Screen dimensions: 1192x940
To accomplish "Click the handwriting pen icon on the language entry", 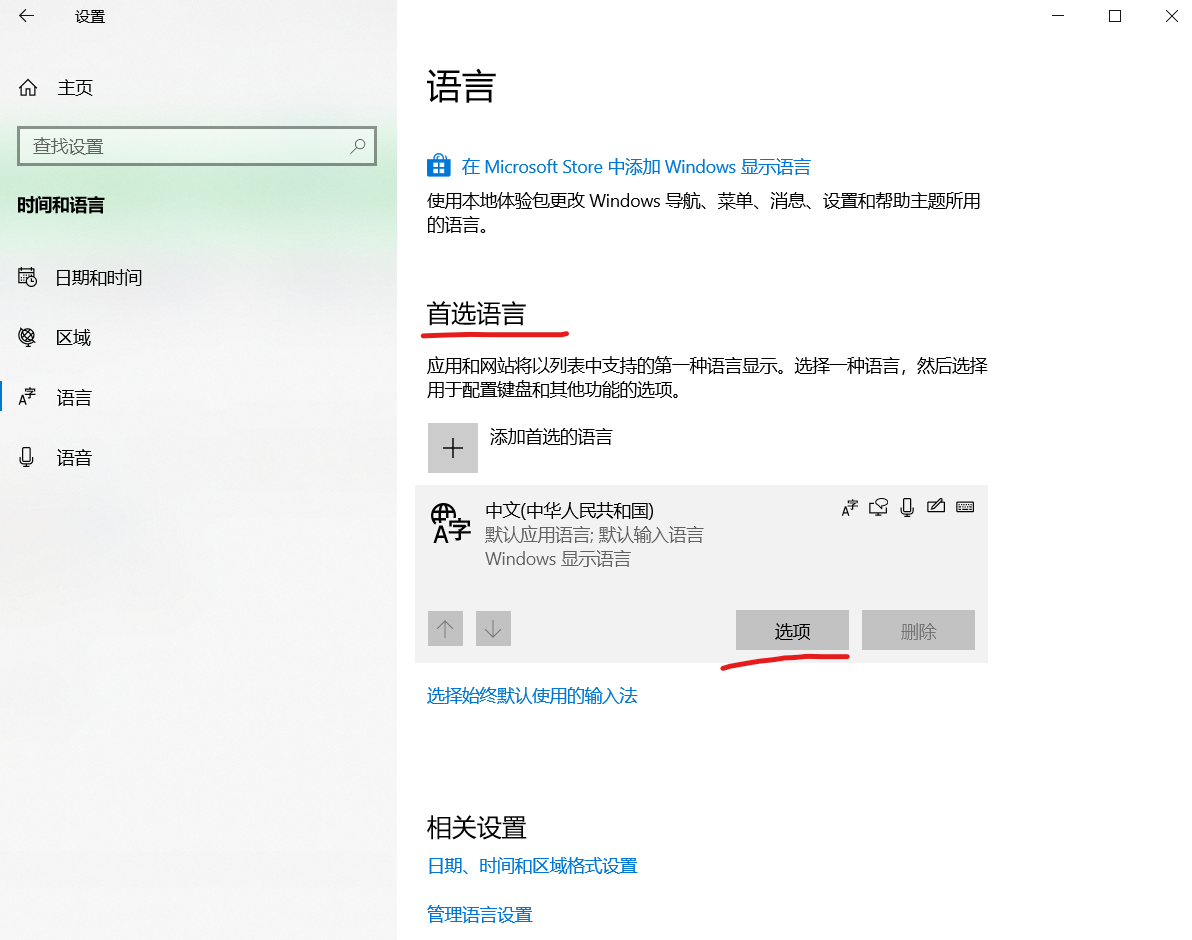I will tap(936, 507).
